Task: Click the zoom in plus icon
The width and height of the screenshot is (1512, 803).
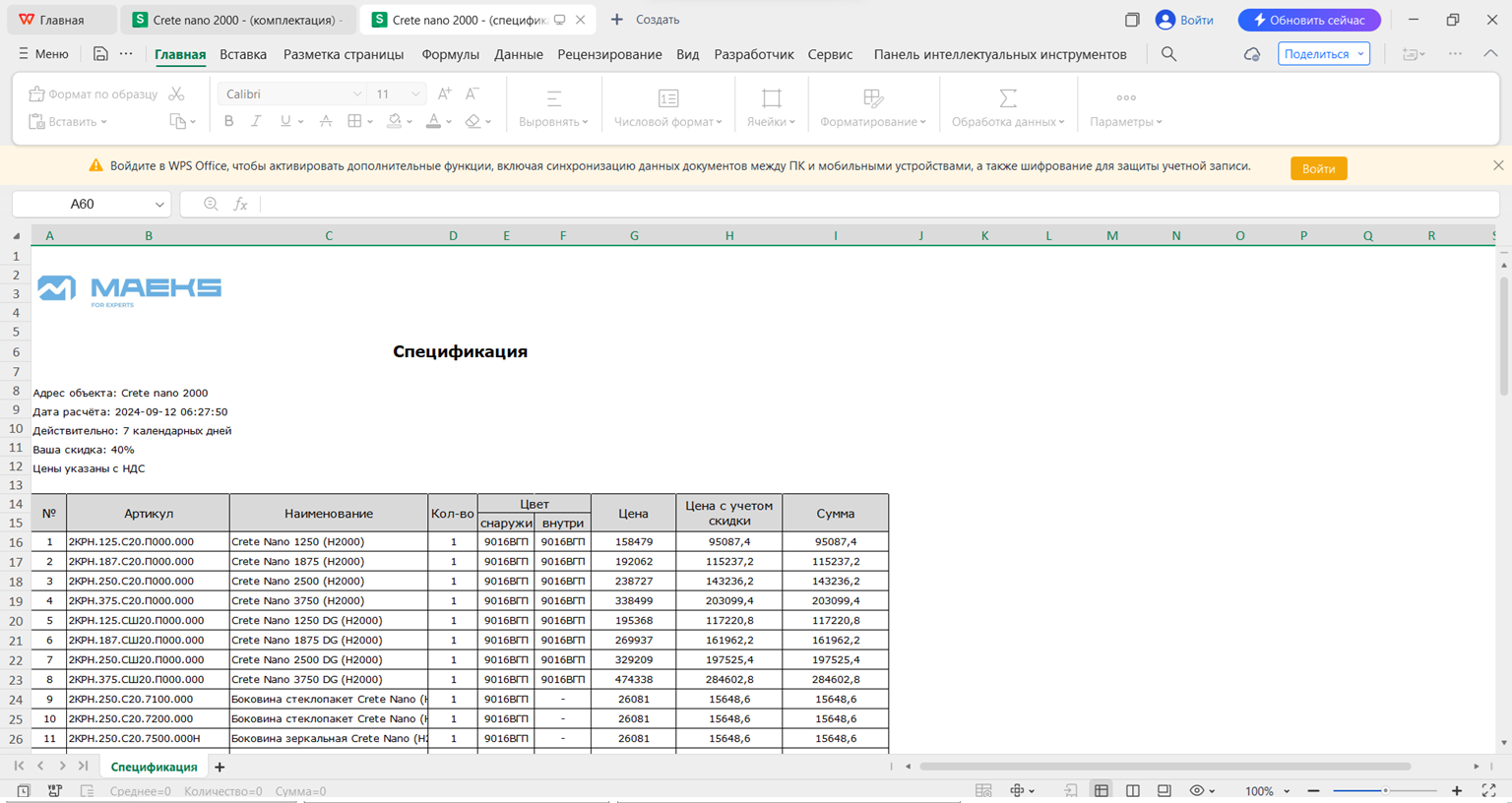Action: pos(1457,790)
